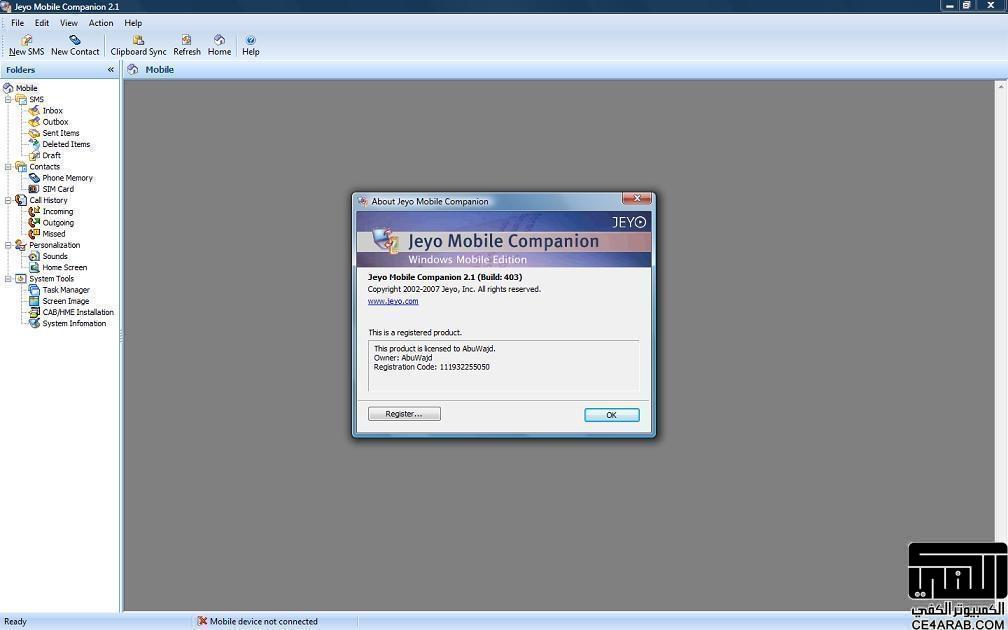Click the Mobile root node icon
1008x630 pixels.
point(8,88)
